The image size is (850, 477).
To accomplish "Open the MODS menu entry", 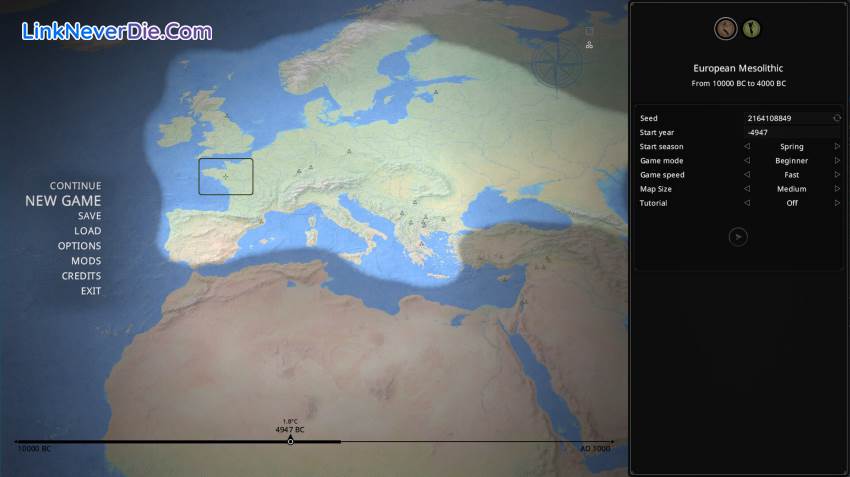I will (x=85, y=261).
